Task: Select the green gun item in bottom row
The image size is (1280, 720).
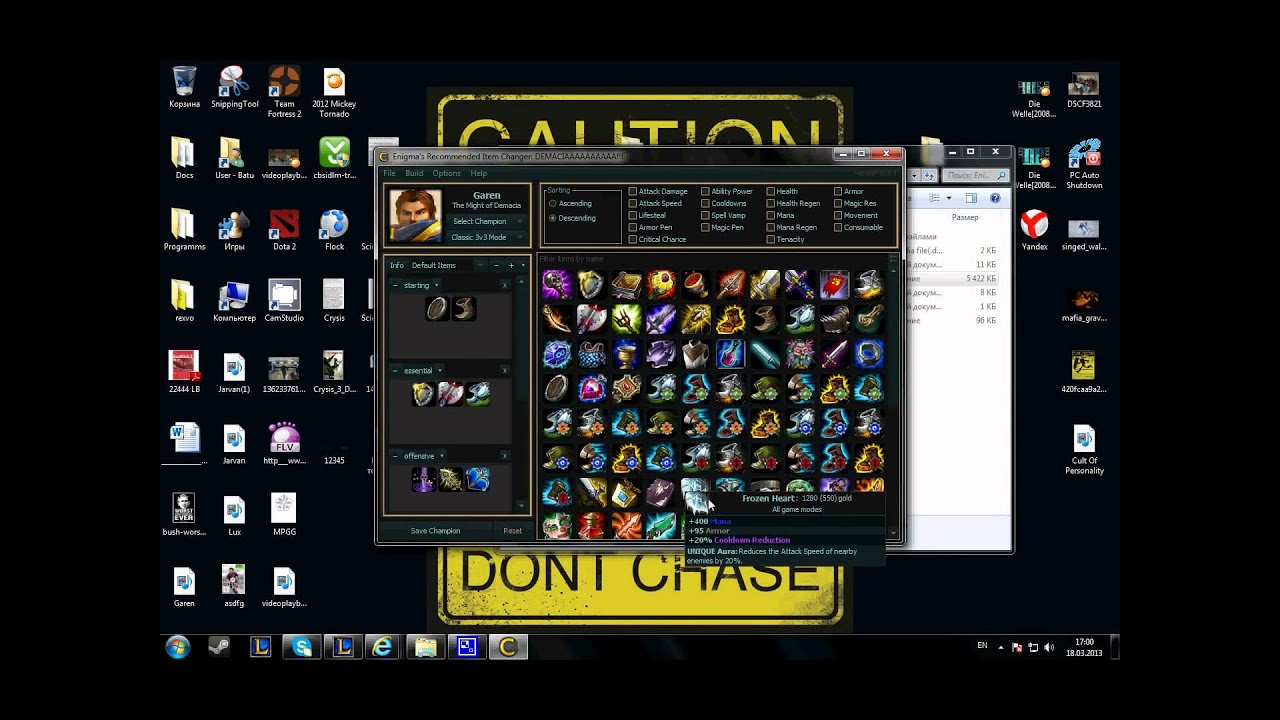Action: (x=661, y=525)
